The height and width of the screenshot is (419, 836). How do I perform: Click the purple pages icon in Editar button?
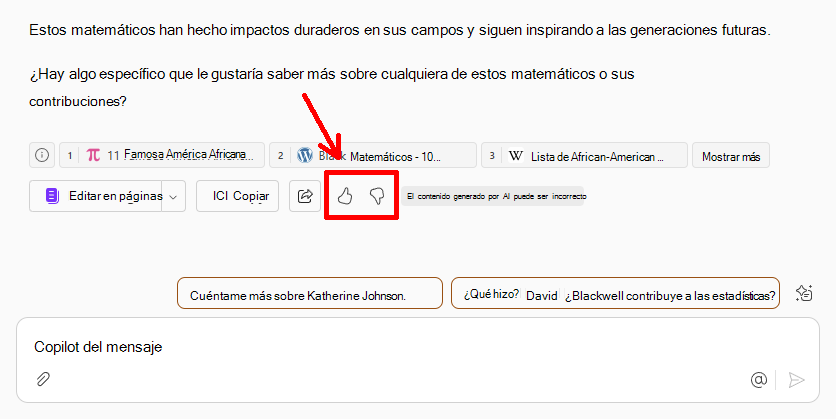tap(52, 196)
